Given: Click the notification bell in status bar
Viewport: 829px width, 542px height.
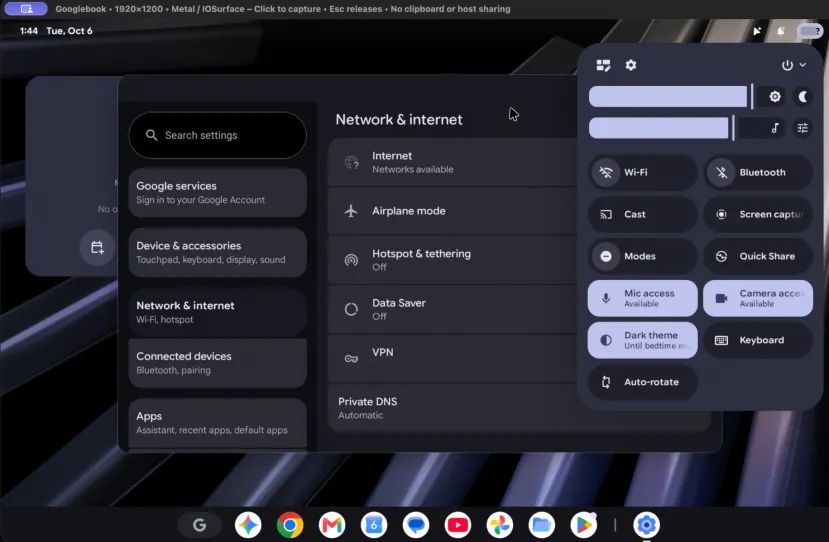Looking at the screenshot, I should pos(780,31).
